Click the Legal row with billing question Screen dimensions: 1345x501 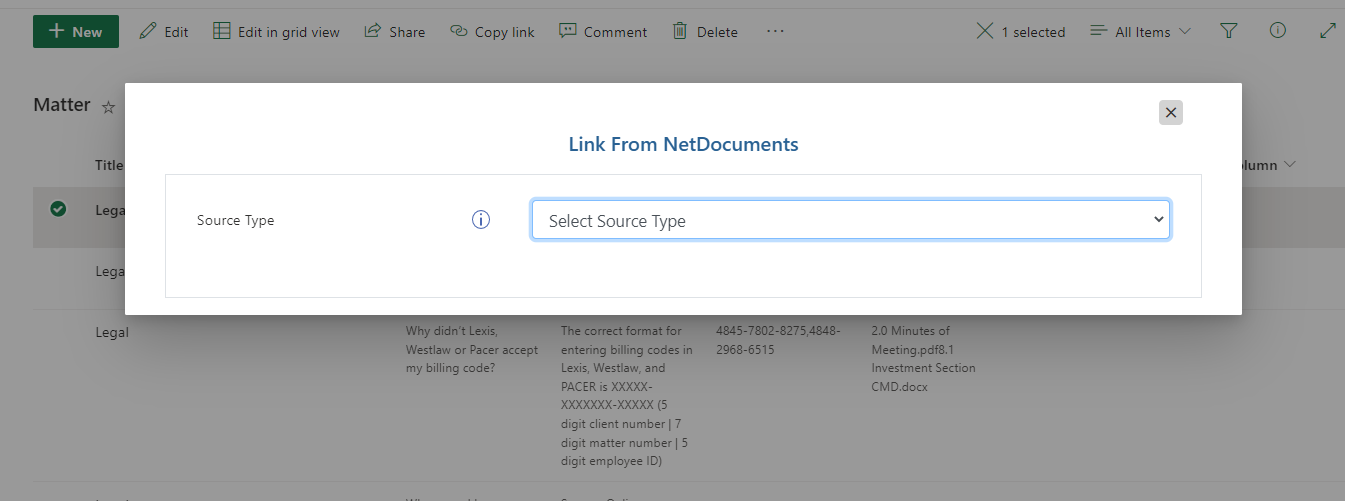click(672, 397)
